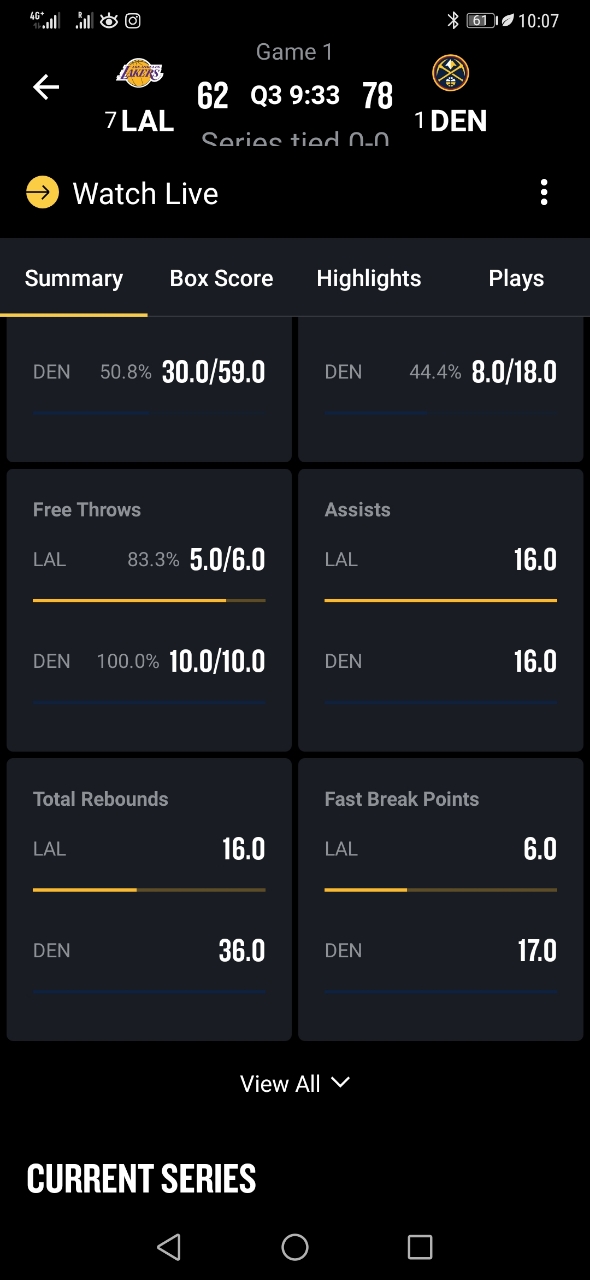Open the Total Rebounds stat card
This screenshot has height=1280, width=590.
click(149, 899)
